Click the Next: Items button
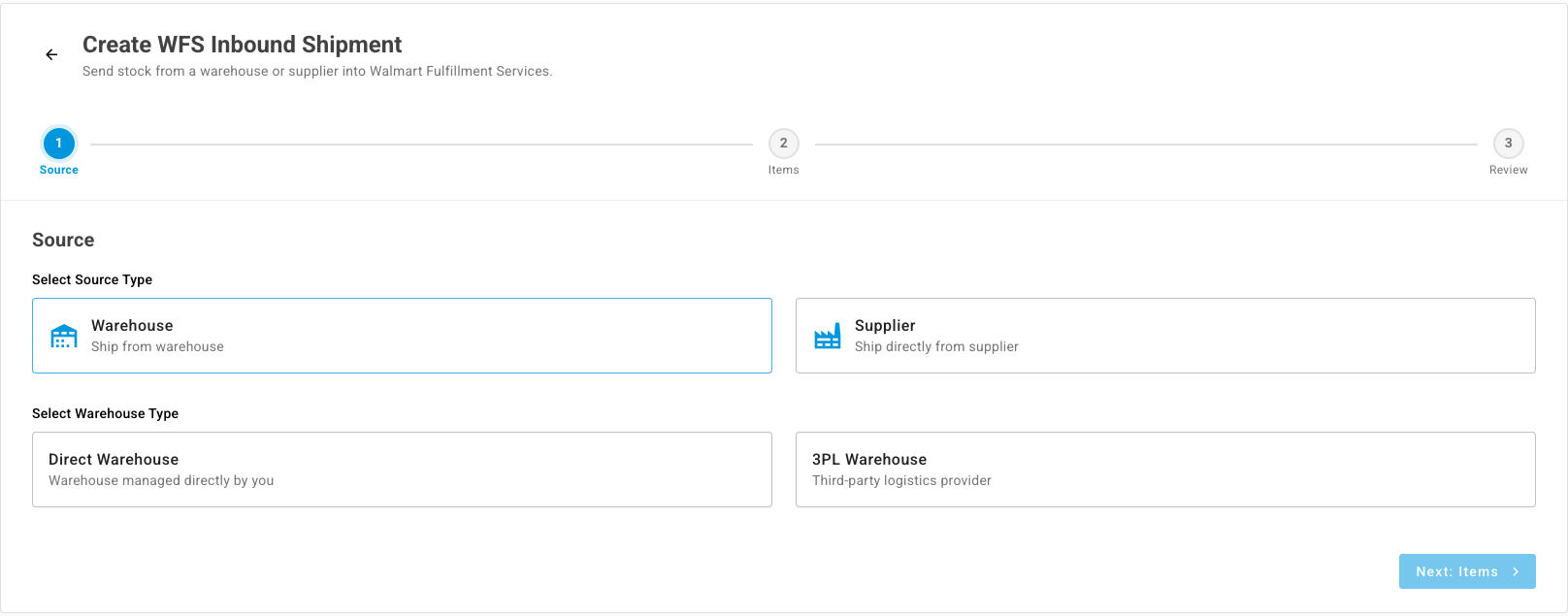Image resolution: width=1568 pixels, height=616 pixels. coord(1467,571)
